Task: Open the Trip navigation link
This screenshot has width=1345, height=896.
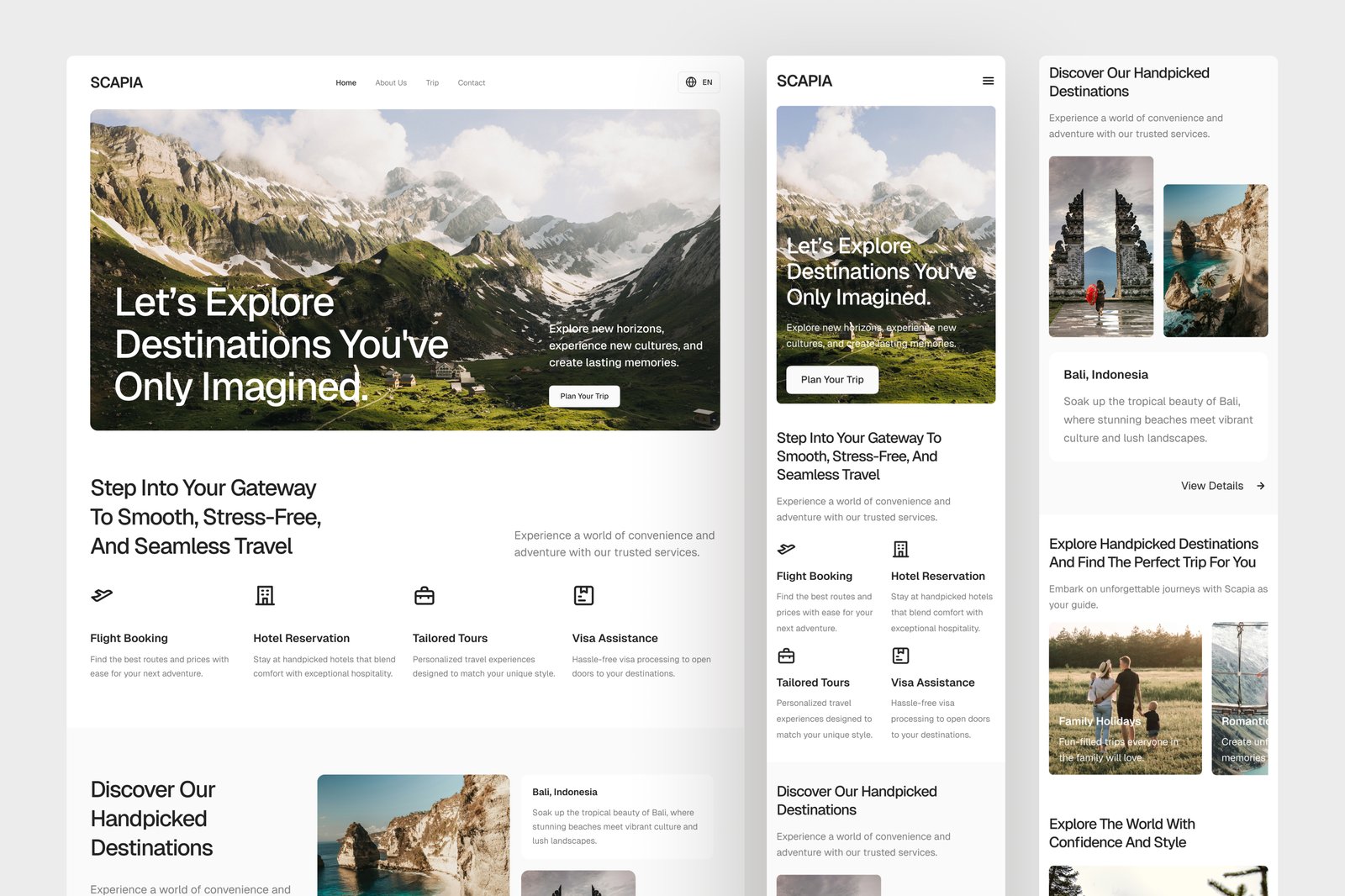Action: 432,83
